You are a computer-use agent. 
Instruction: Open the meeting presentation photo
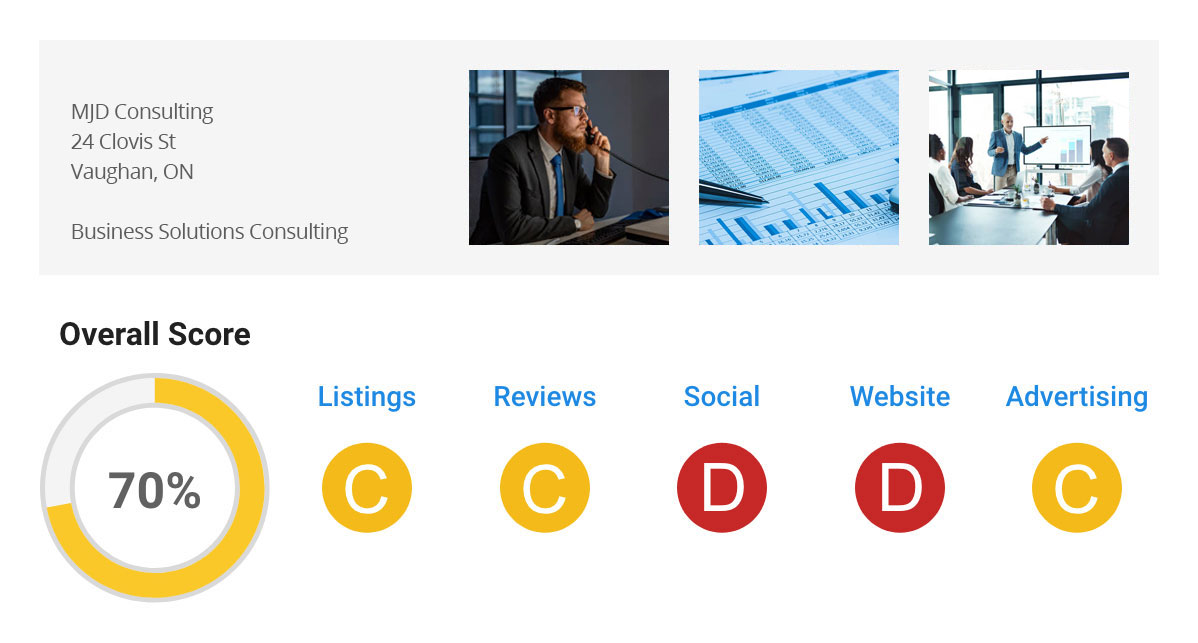click(x=1028, y=157)
